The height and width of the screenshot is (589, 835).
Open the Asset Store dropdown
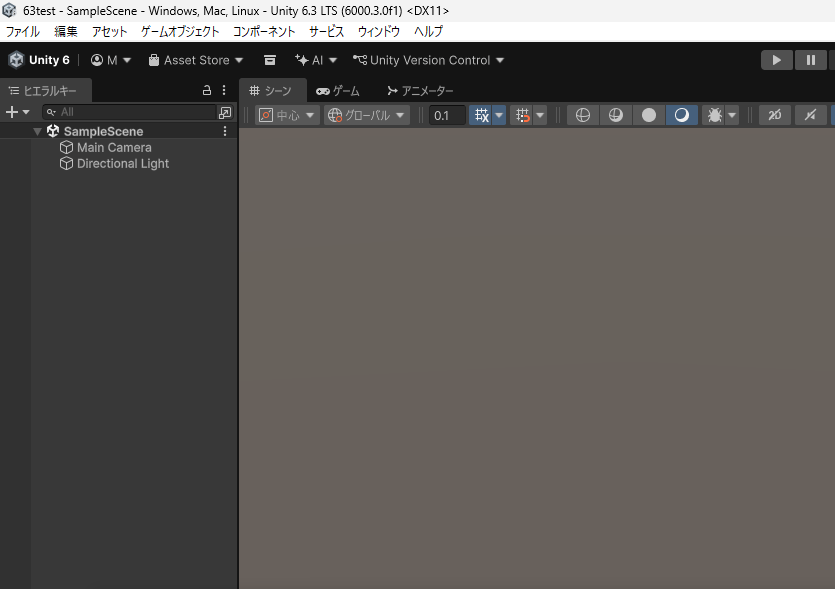196,60
